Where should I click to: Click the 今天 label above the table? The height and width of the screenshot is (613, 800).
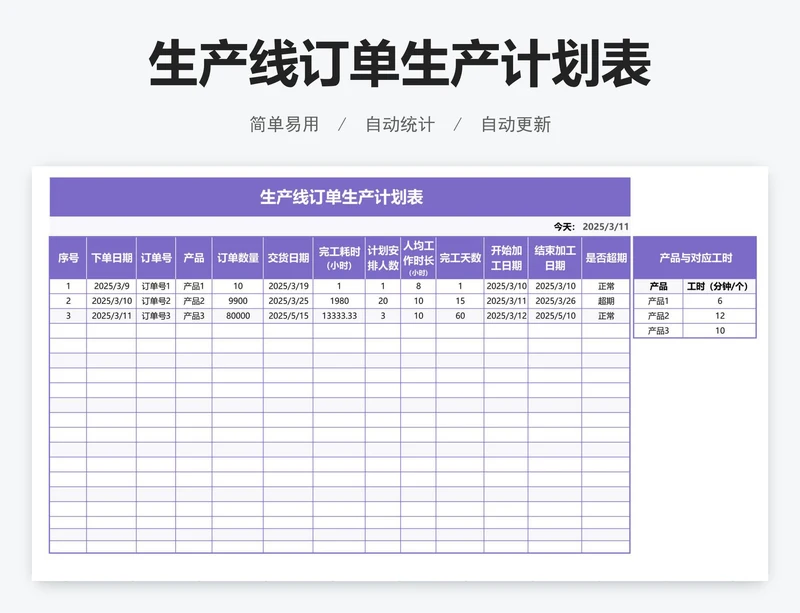click(564, 226)
